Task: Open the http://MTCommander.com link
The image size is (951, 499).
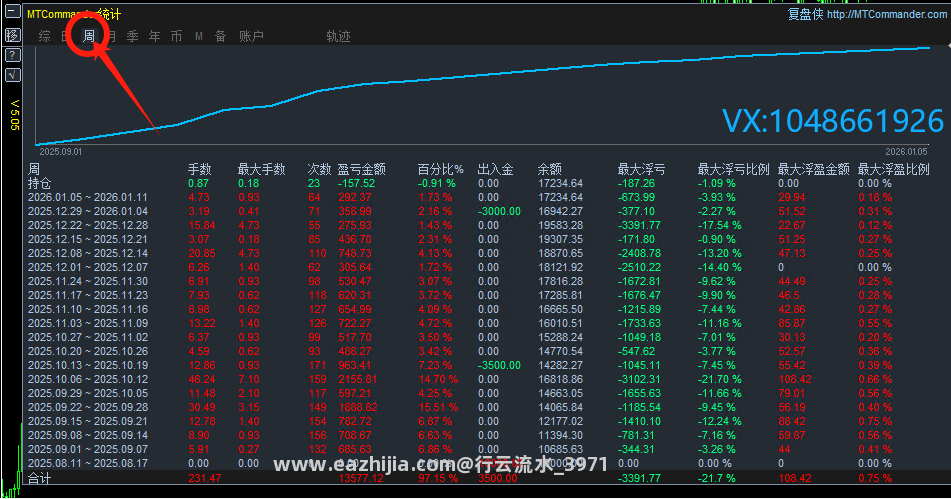Action: click(887, 14)
